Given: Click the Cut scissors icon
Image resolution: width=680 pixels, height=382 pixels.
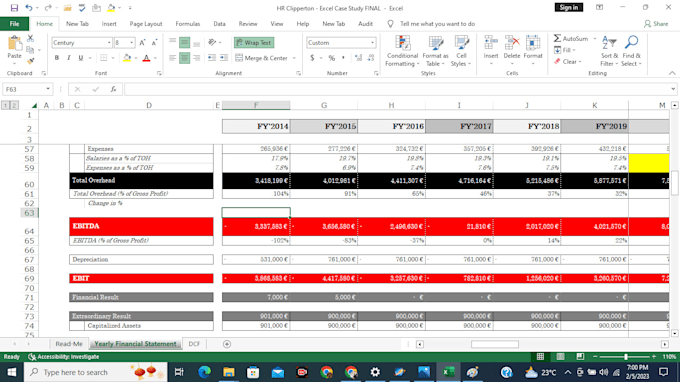Looking at the screenshot, I should [30, 39].
